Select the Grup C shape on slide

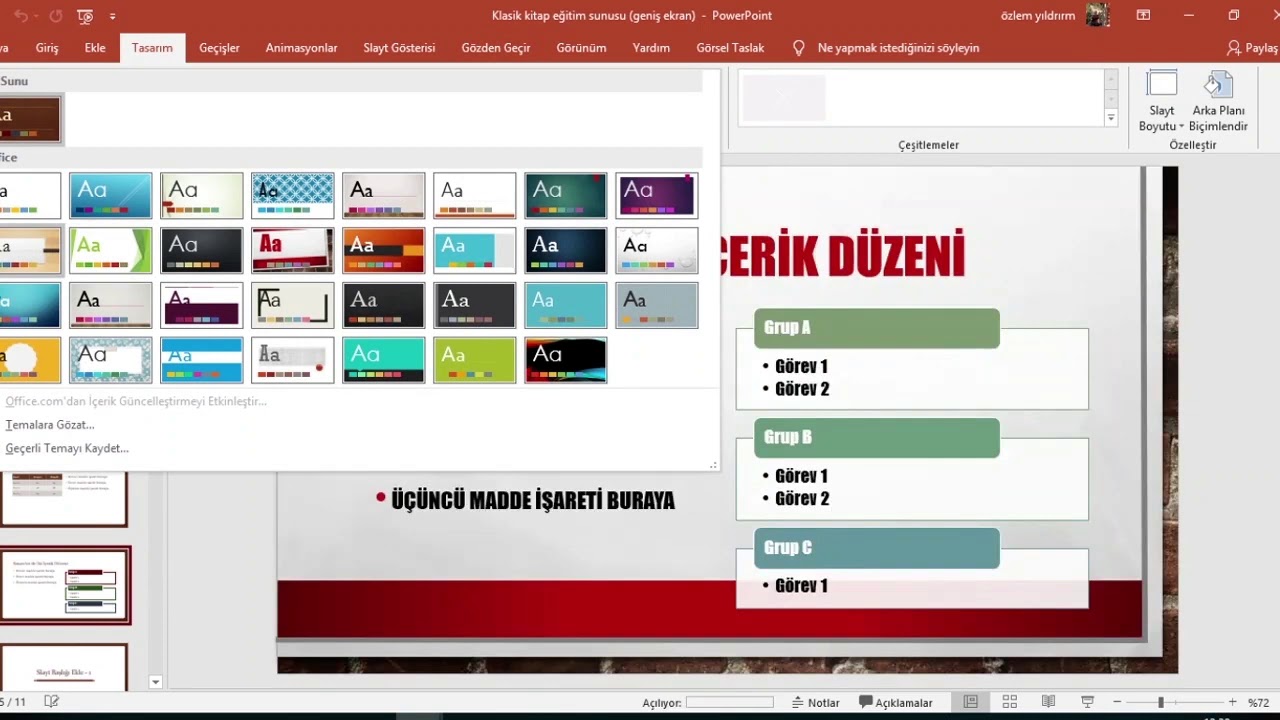pos(877,548)
